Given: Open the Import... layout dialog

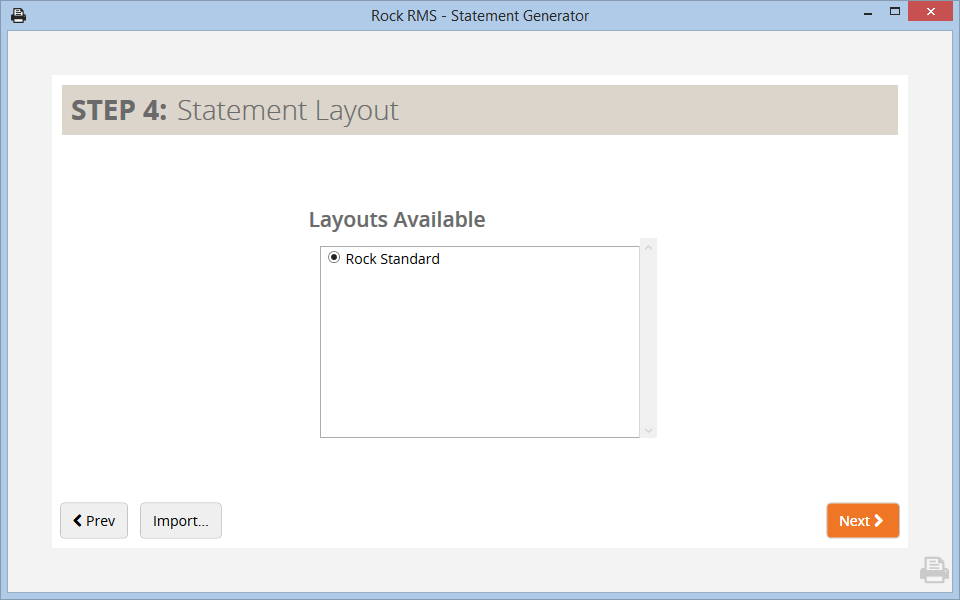Looking at the screenshot, I should pos(181,521).
